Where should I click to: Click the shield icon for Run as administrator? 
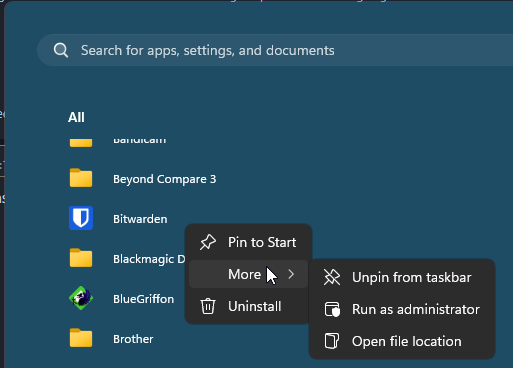[x=332, y=309]
